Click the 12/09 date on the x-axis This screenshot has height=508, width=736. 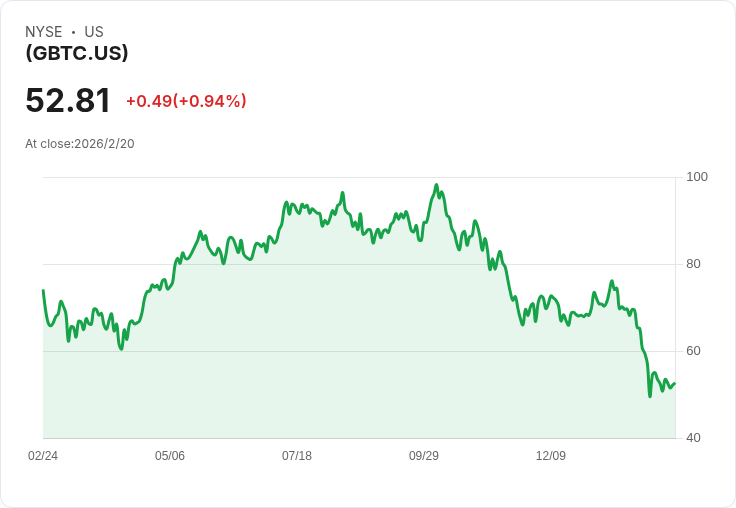tap(551, 455)
